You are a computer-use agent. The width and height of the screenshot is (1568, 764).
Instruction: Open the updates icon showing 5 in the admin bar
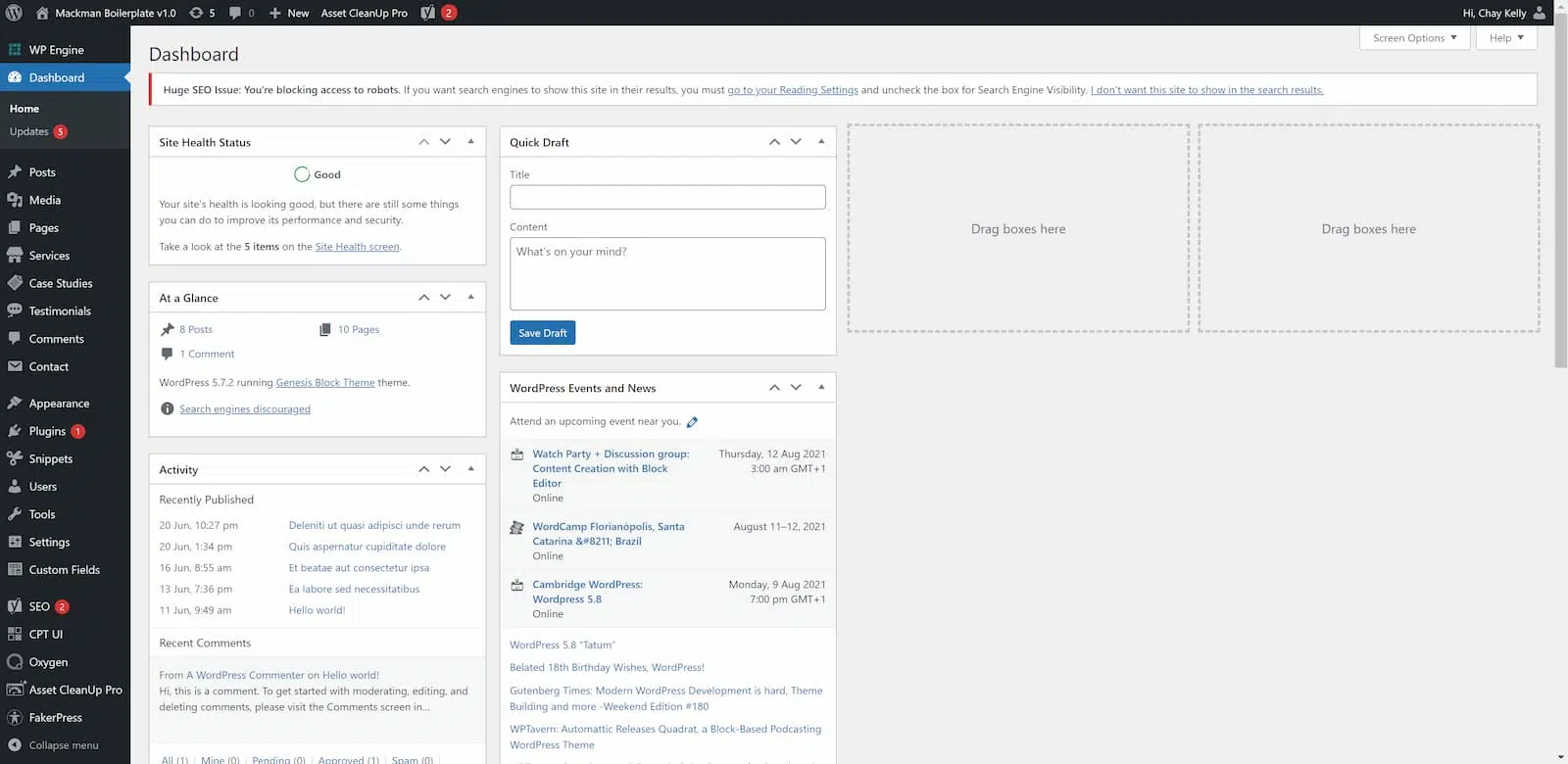196,13
